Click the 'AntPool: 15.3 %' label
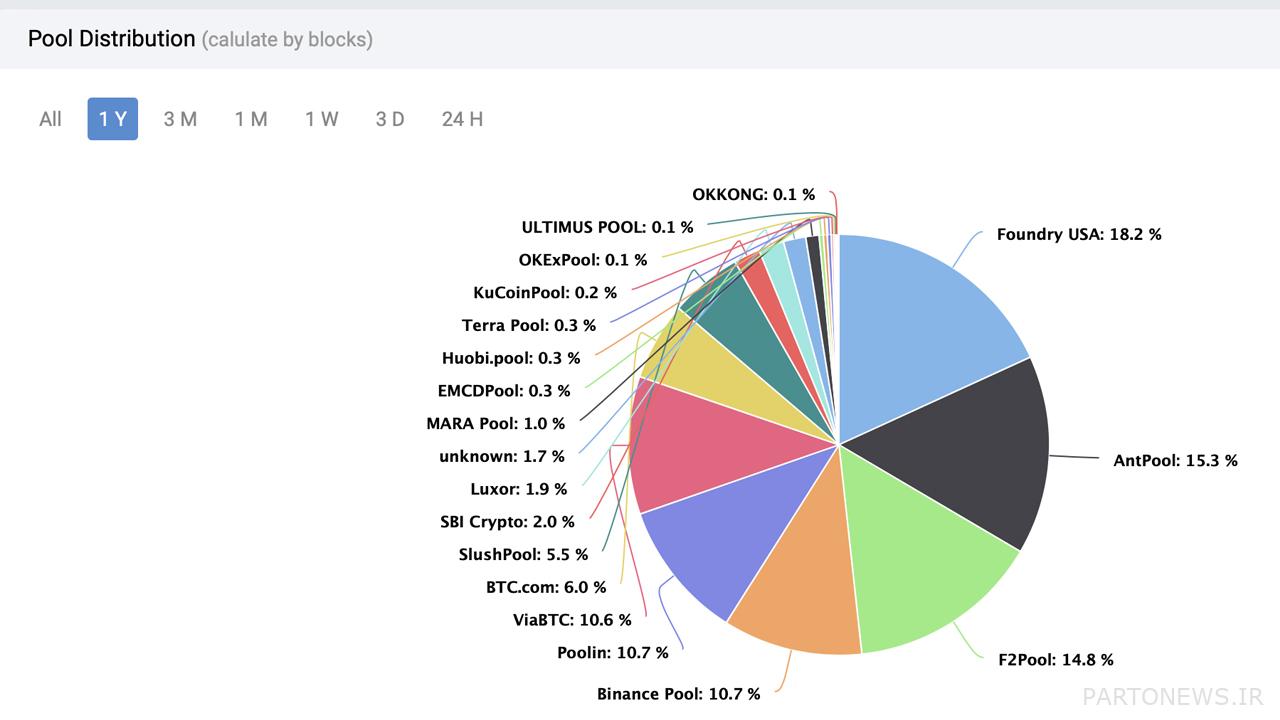Viewport: 1280px width, 720px height. [1175, 460]
